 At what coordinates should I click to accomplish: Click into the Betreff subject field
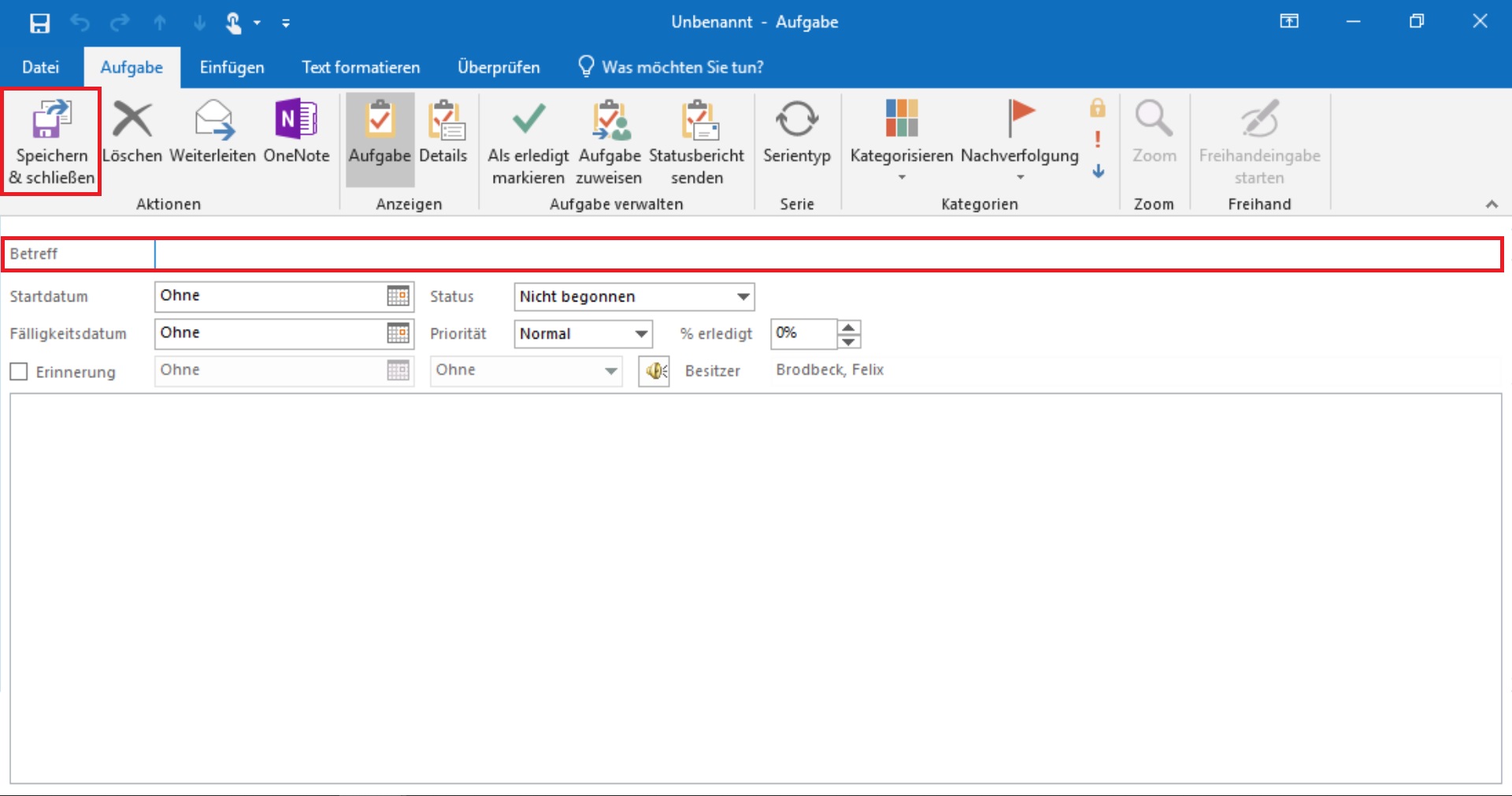(828, 254)
